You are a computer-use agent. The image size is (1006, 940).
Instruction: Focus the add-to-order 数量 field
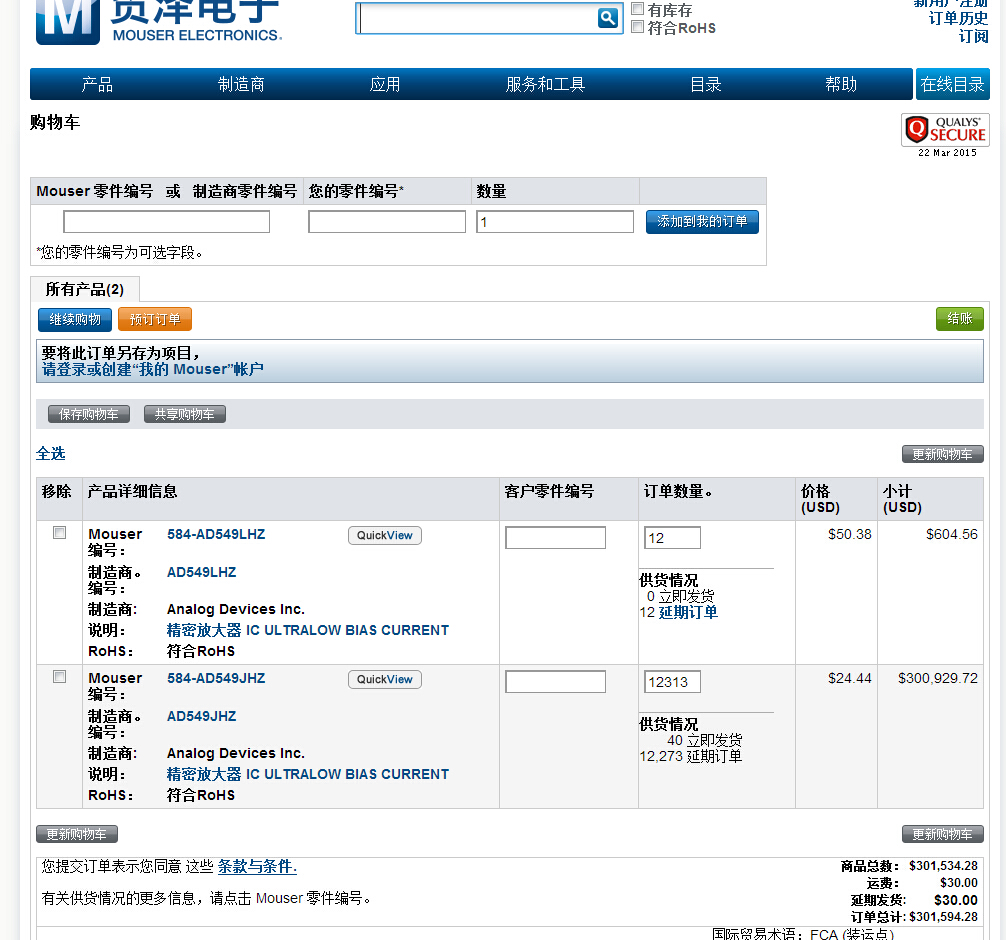tap(555, 222)
